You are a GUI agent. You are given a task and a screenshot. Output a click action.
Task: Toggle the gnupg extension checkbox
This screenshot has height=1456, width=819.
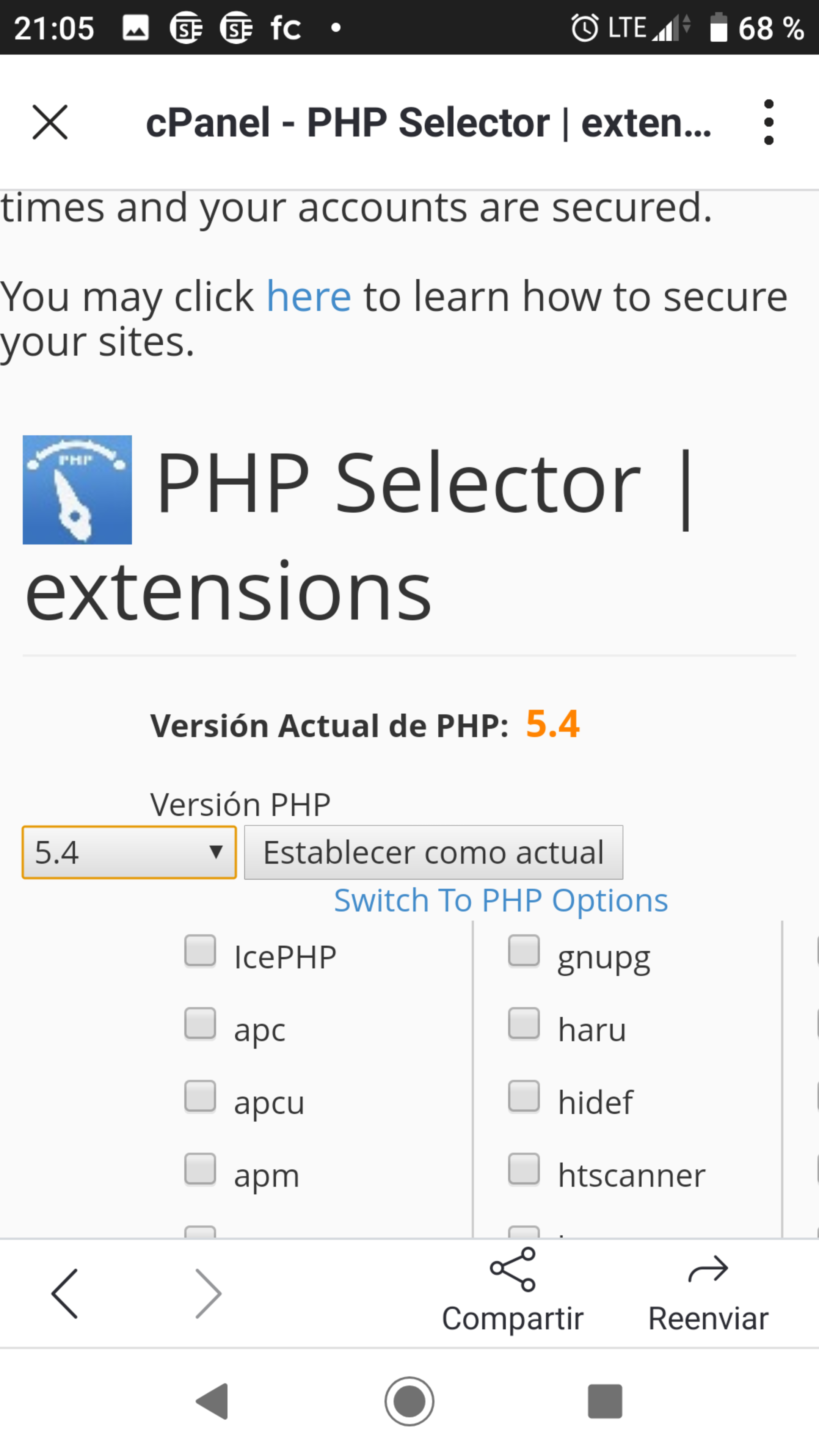click(524, 951)
